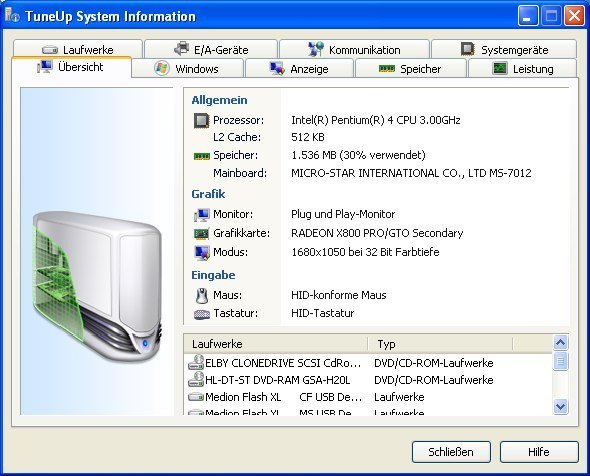This screenshot has width=590, height=476.
Task: Click the Allgemein section heading
Action: (x=219, y=100)
